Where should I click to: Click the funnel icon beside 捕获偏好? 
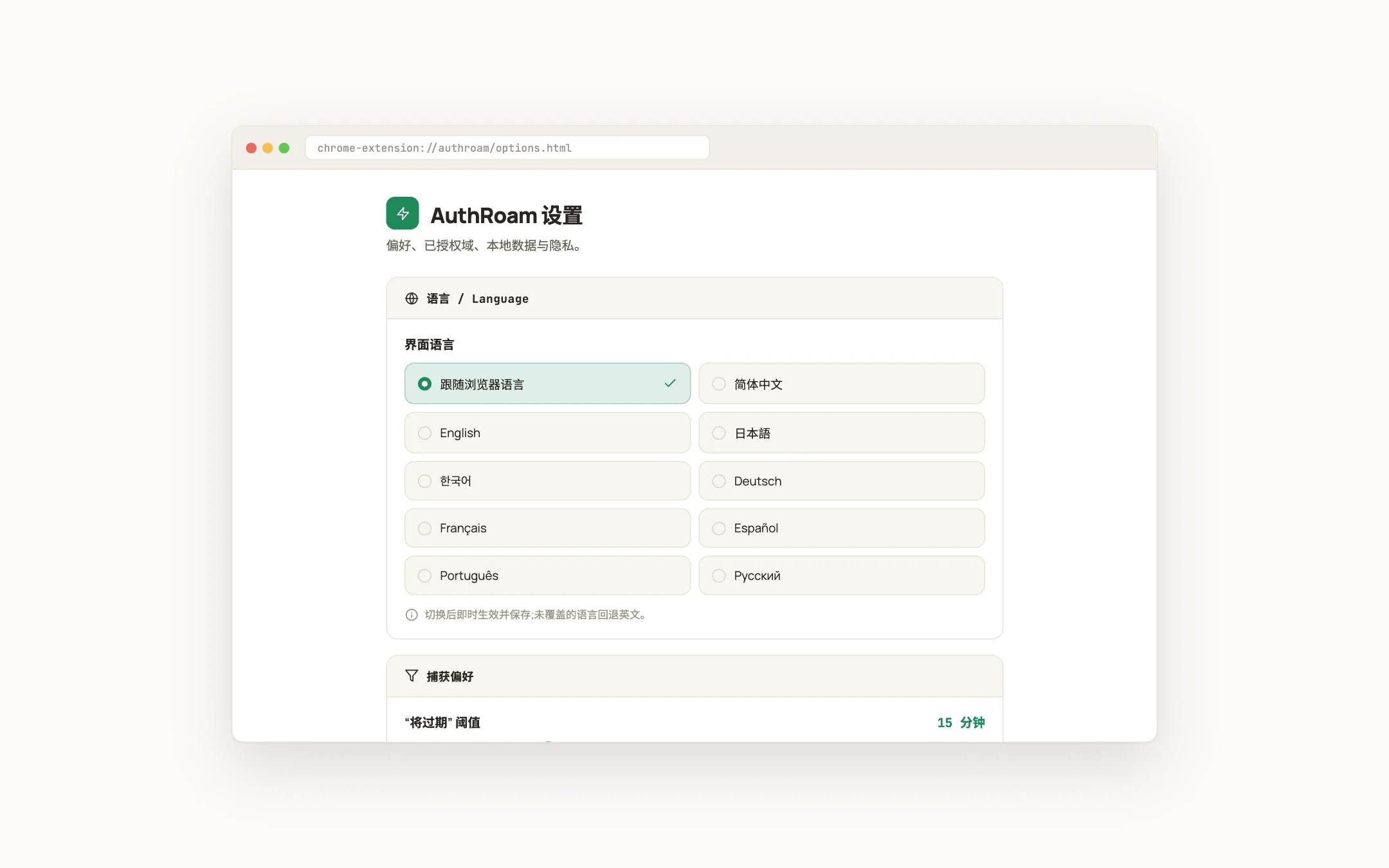pos(412,676)
